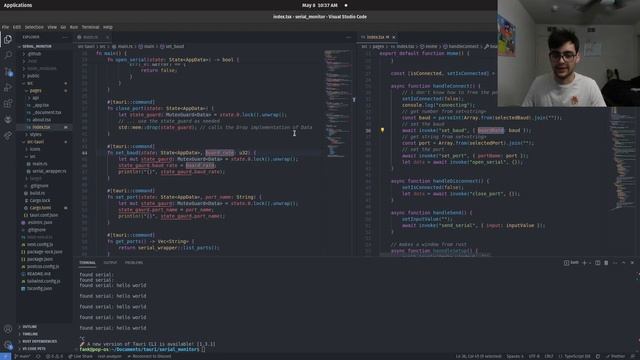Expand the OUTLINE section
The image size is (640, 360).
(29, 327)
